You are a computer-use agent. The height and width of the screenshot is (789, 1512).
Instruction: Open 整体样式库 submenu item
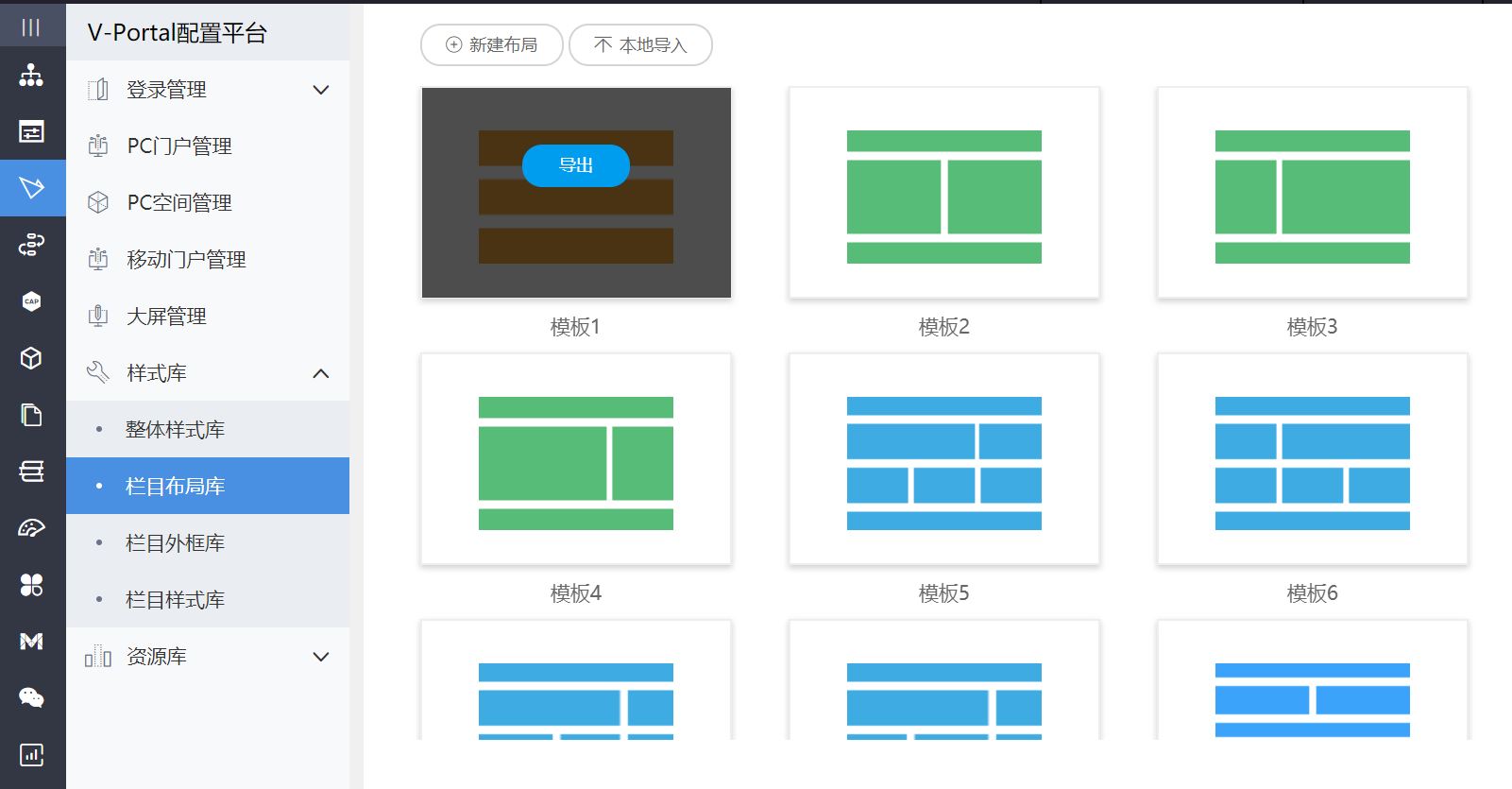pos(175,430)
